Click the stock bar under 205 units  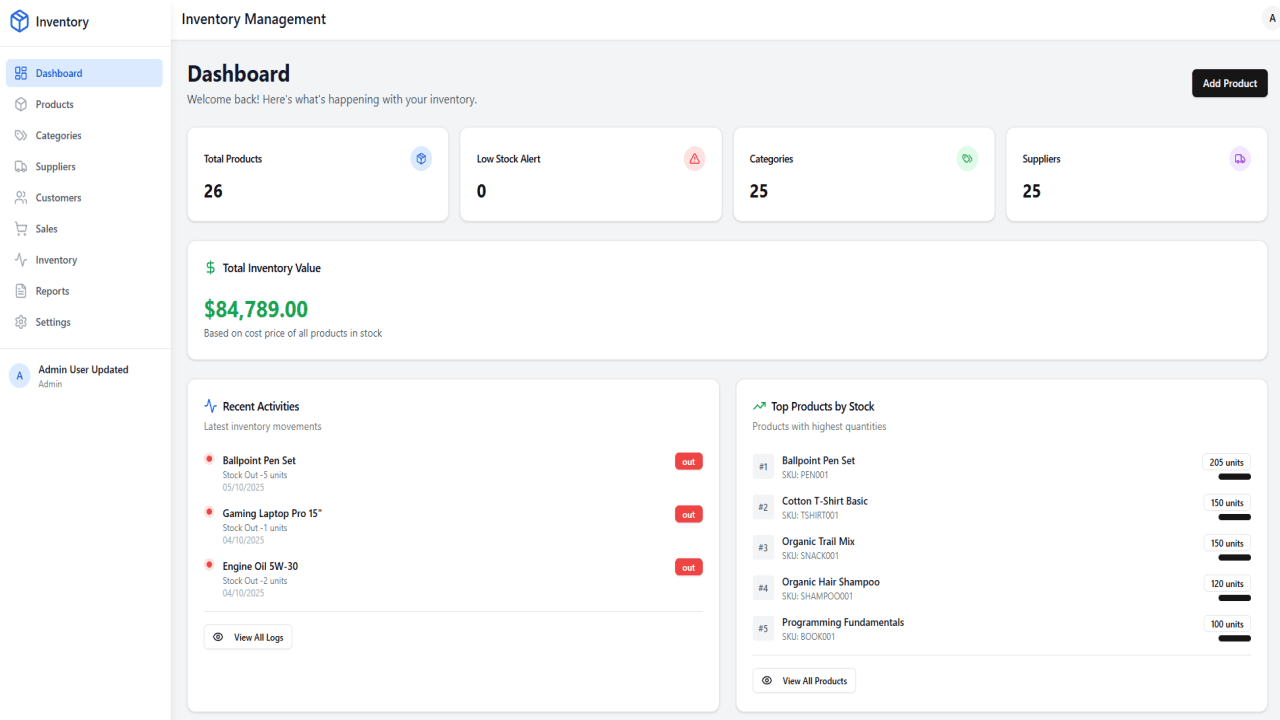pyautogui.click(x=1235, y=477)
